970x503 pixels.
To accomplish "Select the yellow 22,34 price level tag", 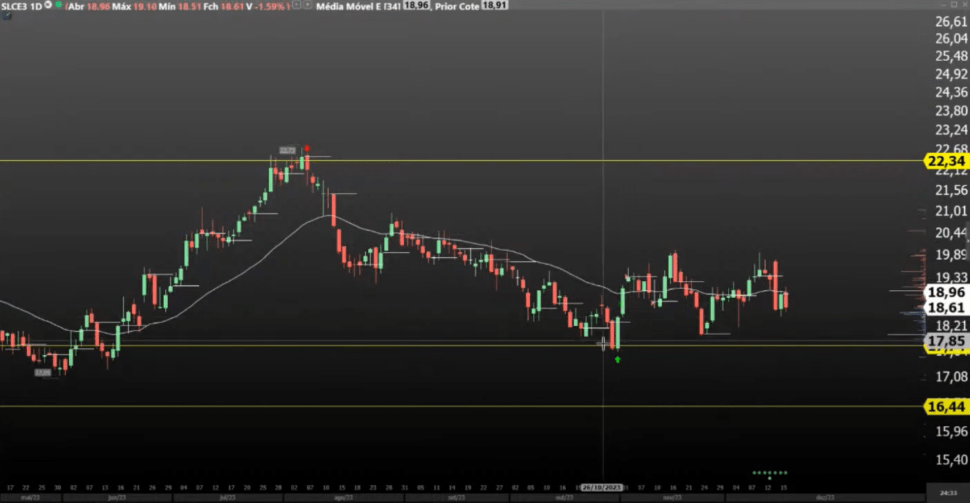I will (946, 161).
